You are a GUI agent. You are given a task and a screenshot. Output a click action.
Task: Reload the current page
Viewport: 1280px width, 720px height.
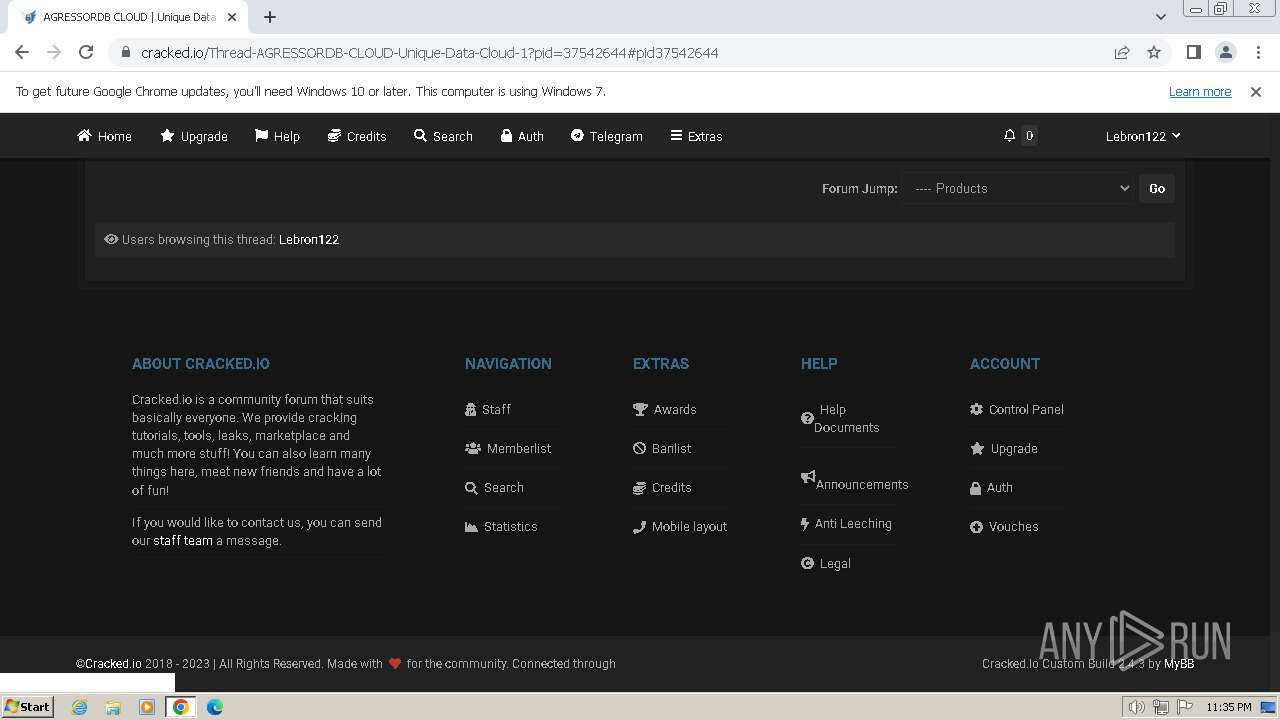point(86,52)
